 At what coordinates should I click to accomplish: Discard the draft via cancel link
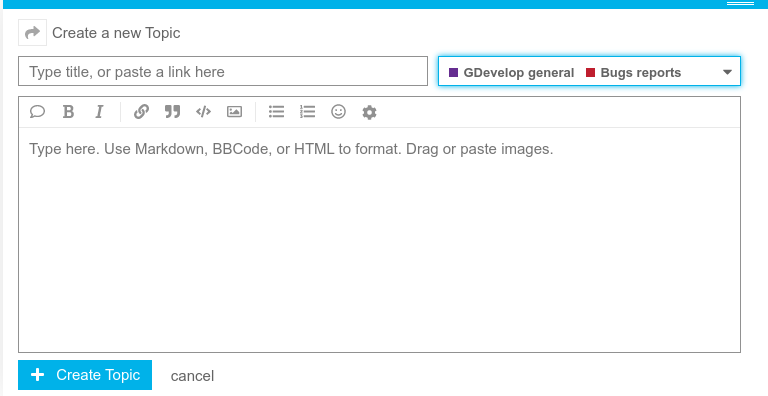(x=192, y=376)
